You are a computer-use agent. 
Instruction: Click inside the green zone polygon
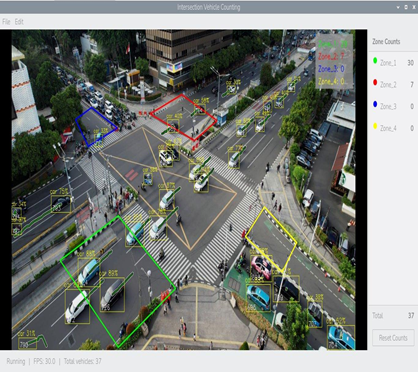pos(118,280)
